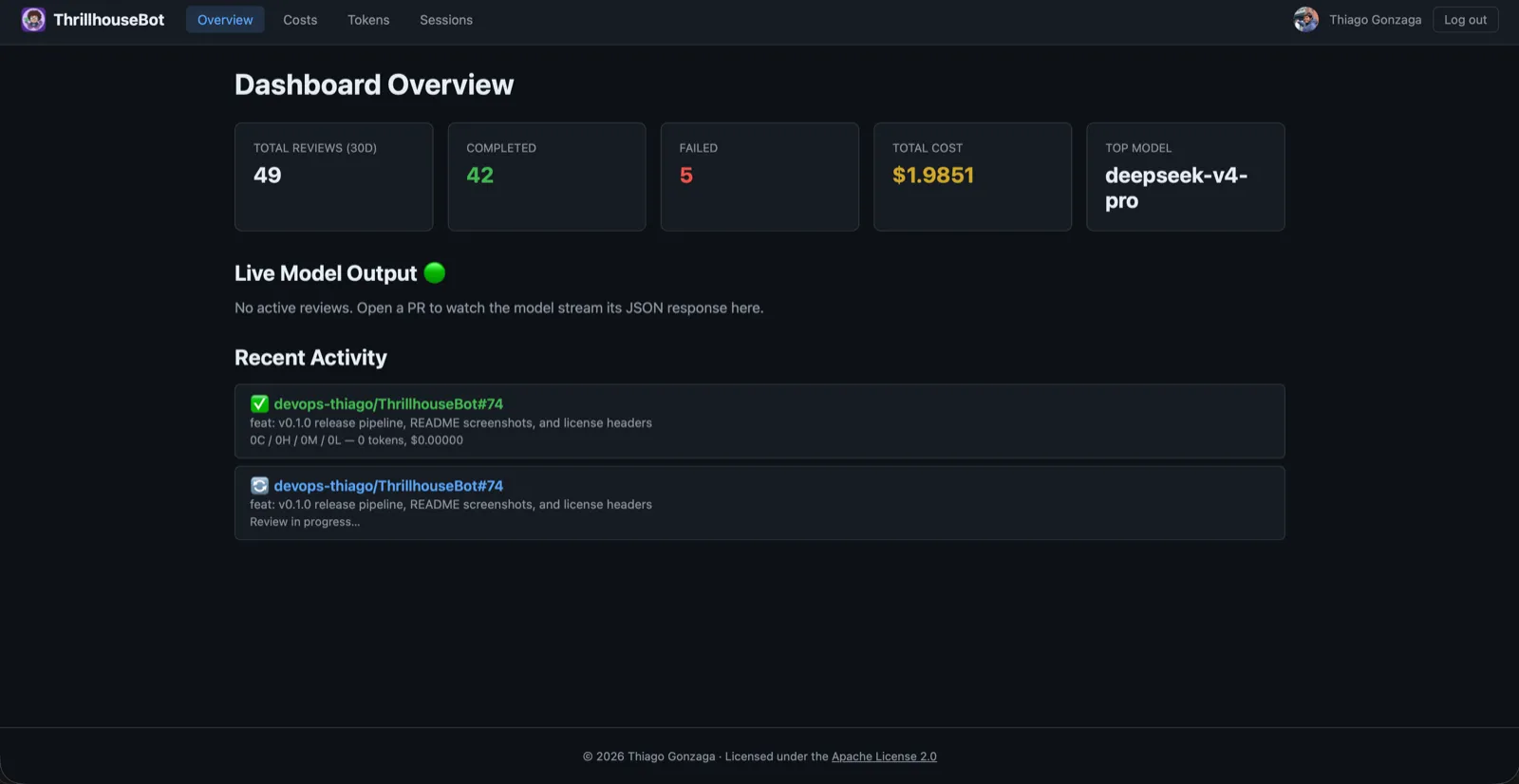Open the Overview tab
Viewport: 1519px width, 784px height.
[x=225, y=20]
